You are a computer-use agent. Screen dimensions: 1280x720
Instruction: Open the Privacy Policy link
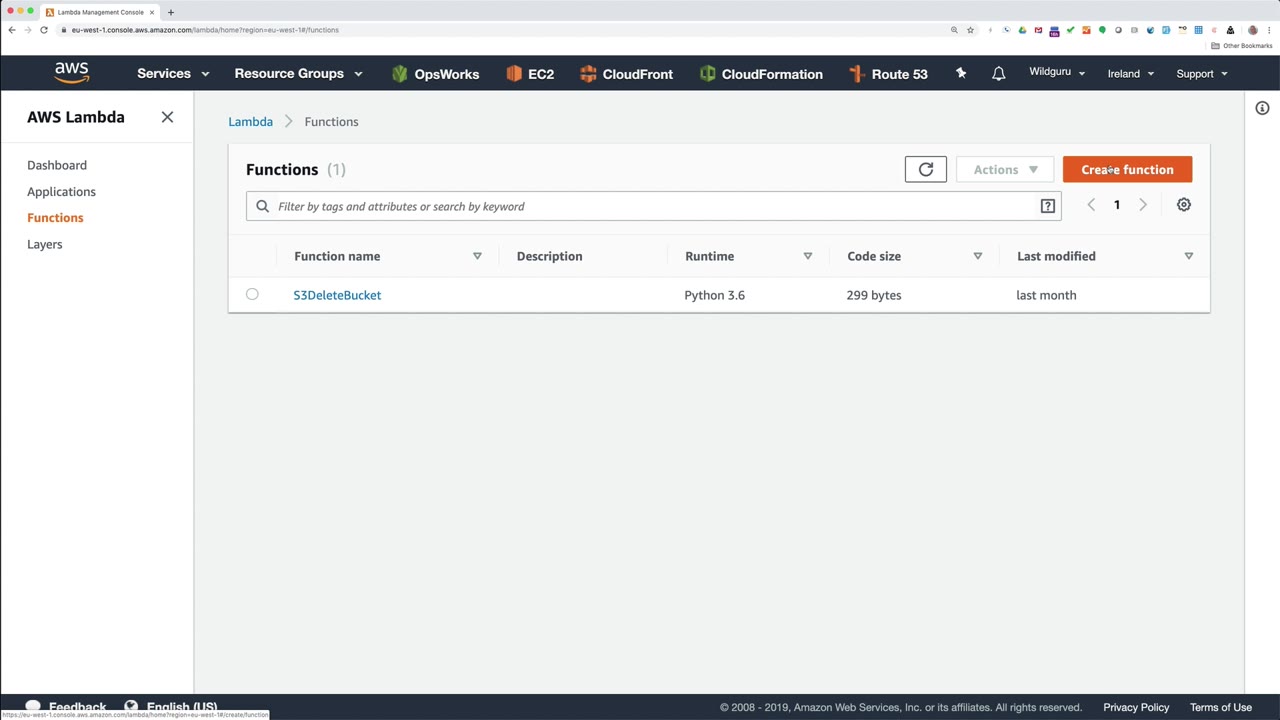pyautogui.click(x=1136, y=707)
